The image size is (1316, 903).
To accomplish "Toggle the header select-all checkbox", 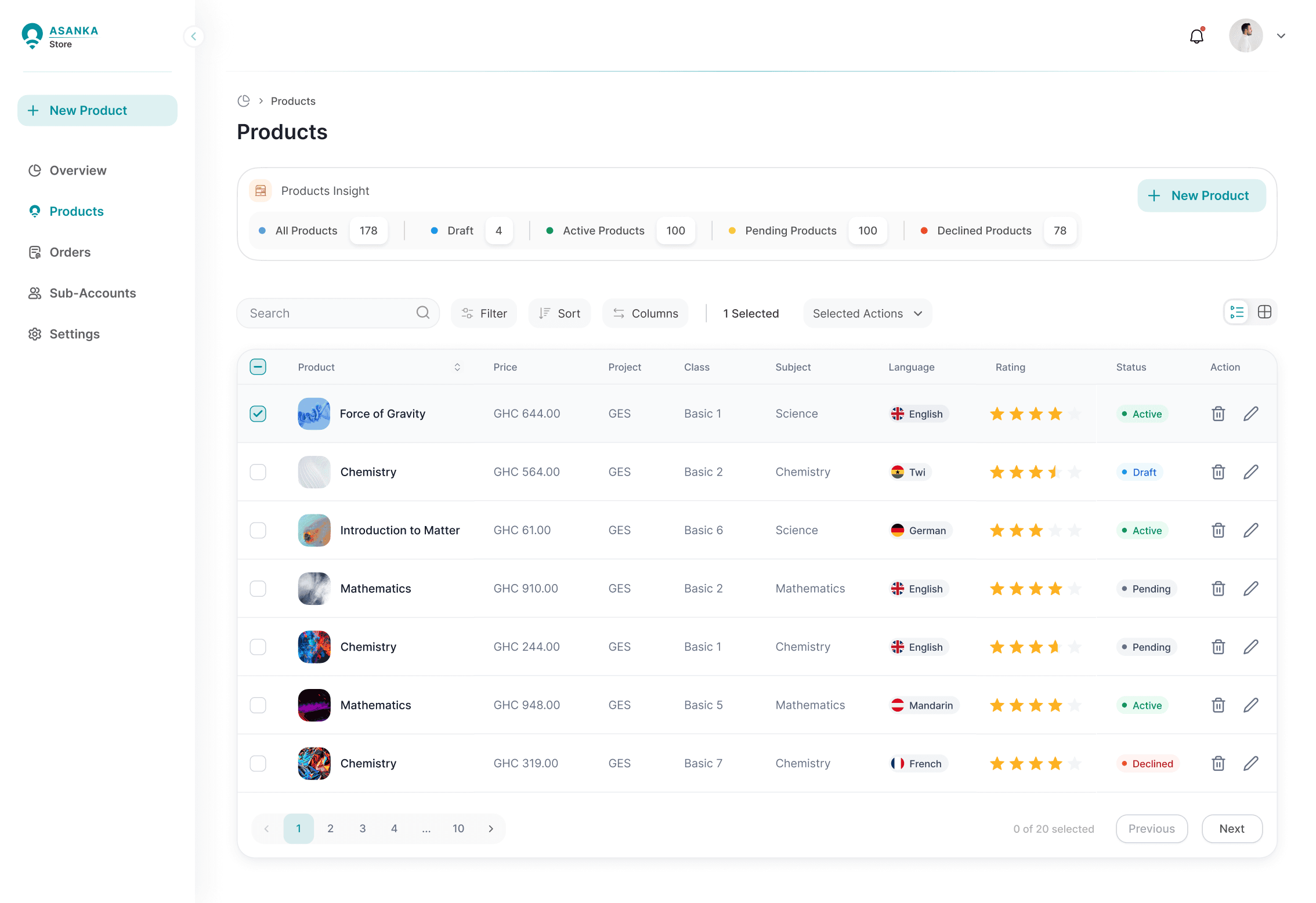I will 258,367.
